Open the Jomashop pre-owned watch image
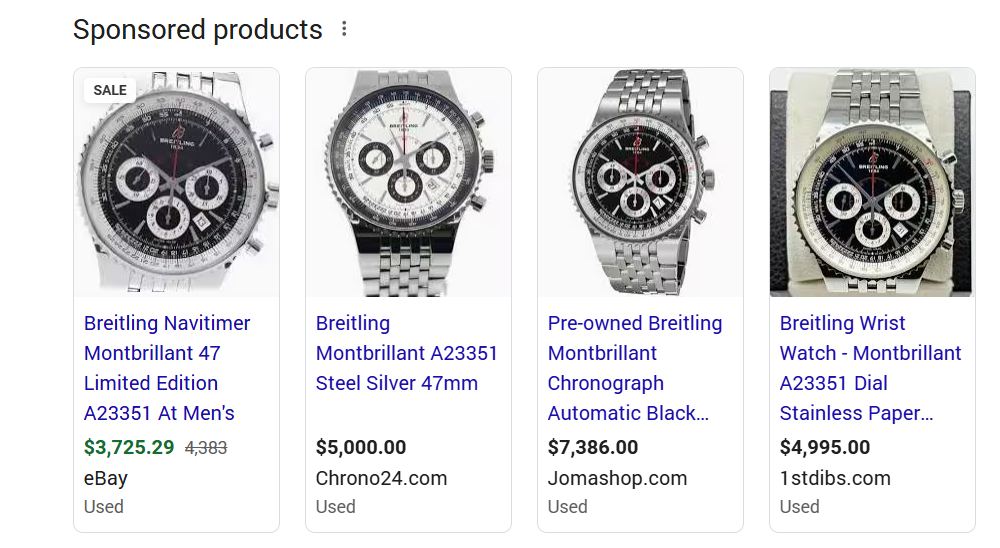Image resolution: width=1000 pixels, height=548 pixels. (640, 182)
